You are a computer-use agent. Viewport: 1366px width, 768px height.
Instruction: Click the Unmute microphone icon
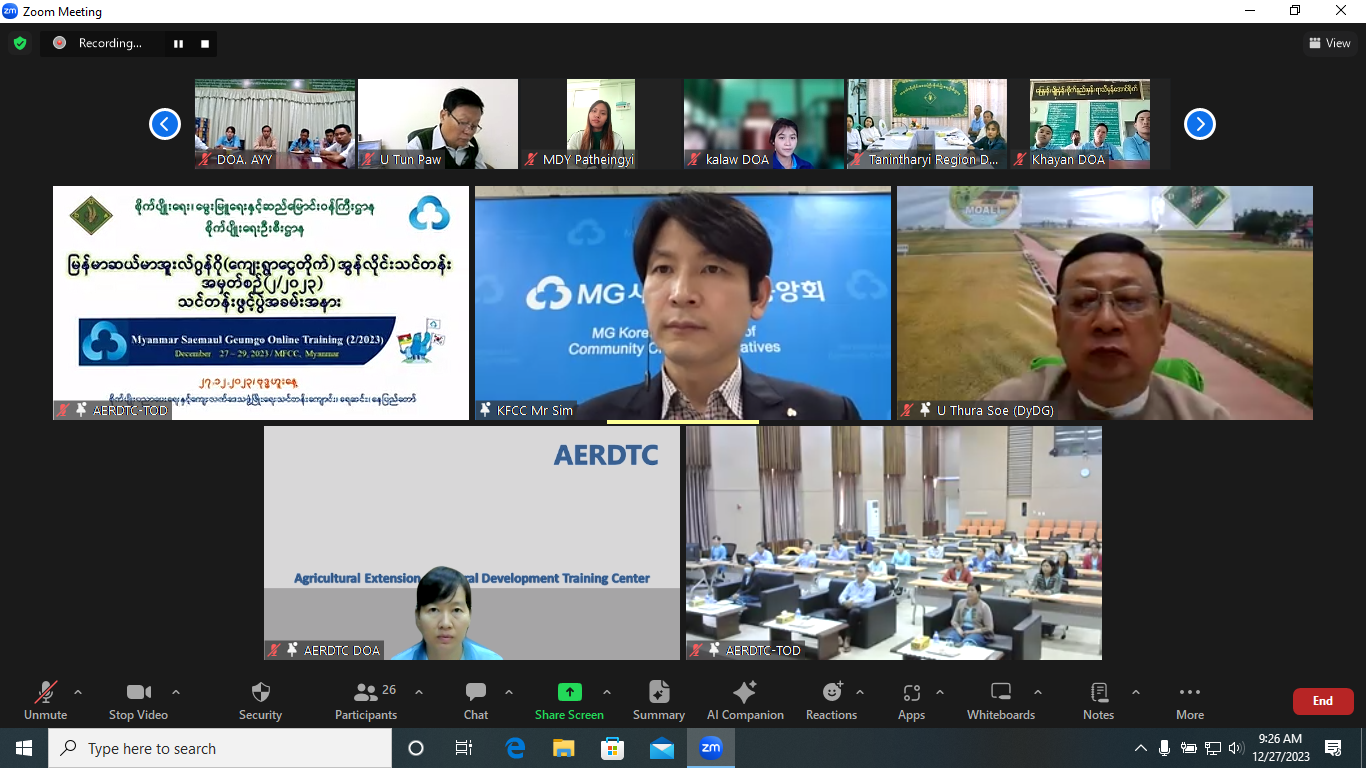click(46, 692)
